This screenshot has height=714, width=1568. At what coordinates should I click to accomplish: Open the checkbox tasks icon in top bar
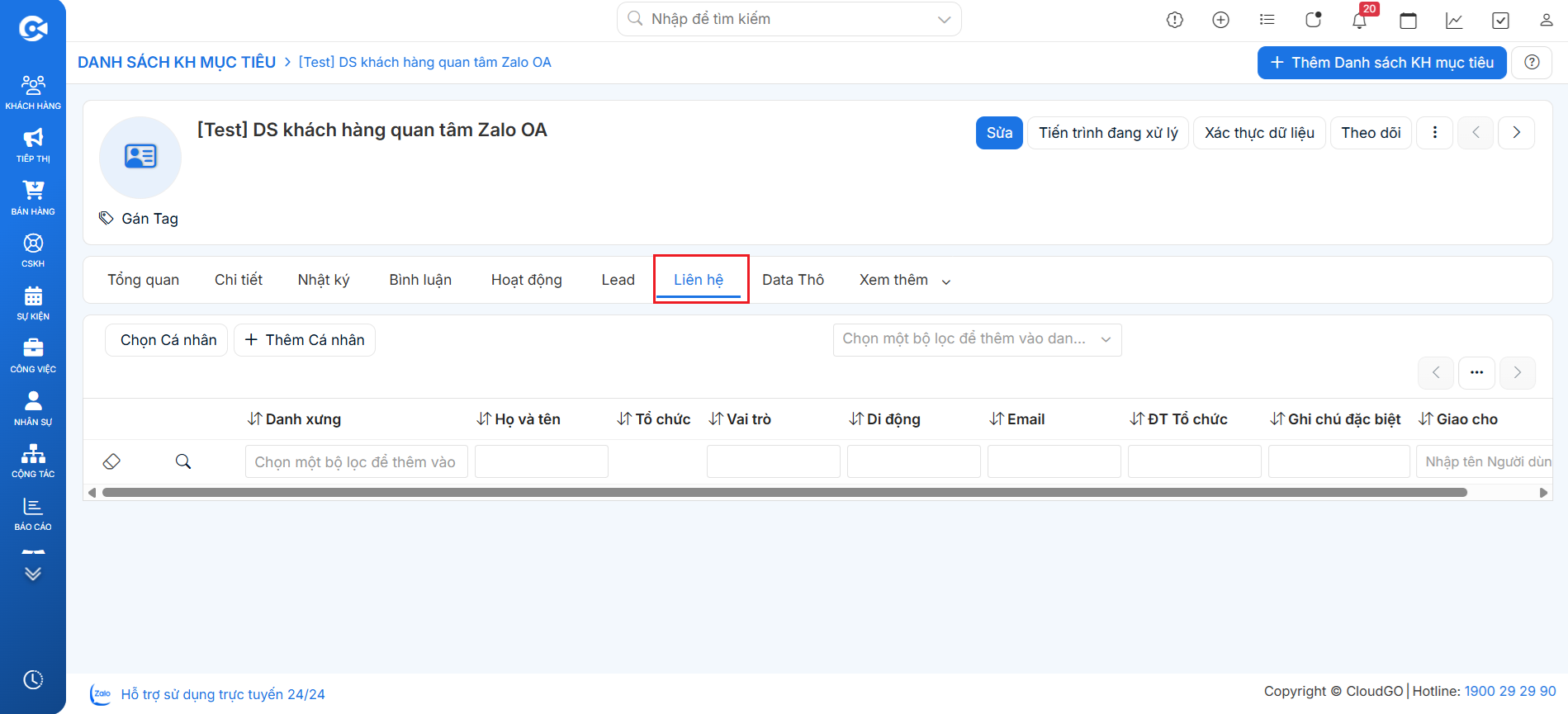(1501, 20)
